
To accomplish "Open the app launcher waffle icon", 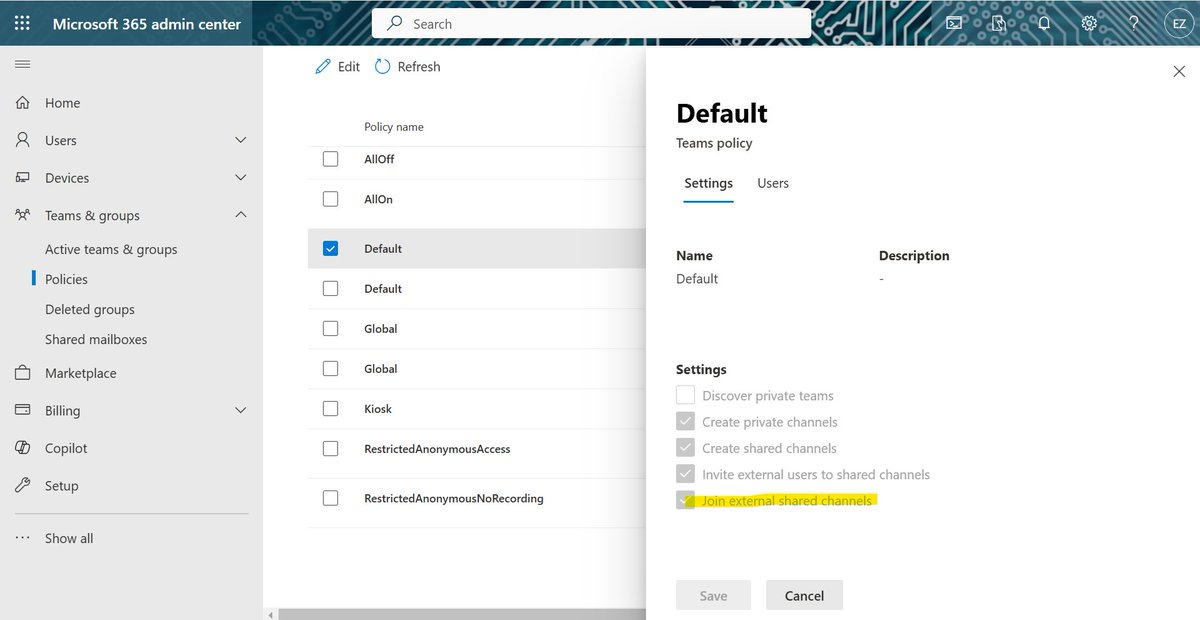I will coord(22,23).
